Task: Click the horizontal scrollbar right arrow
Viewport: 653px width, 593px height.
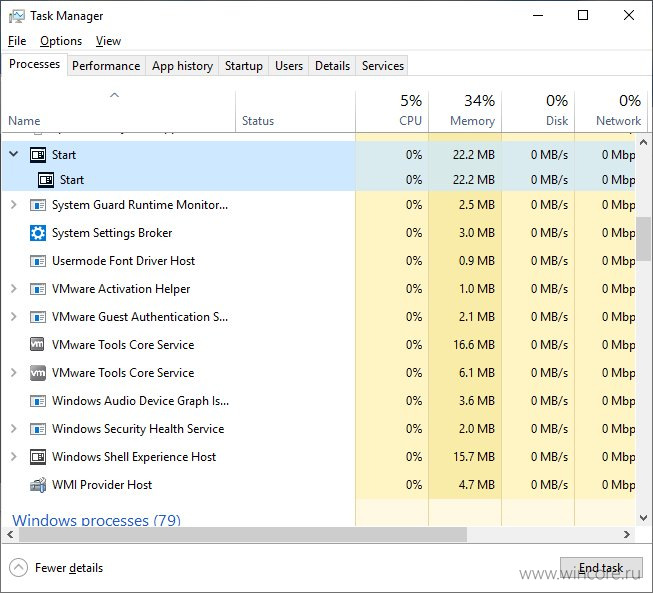Action: point(627,534)
